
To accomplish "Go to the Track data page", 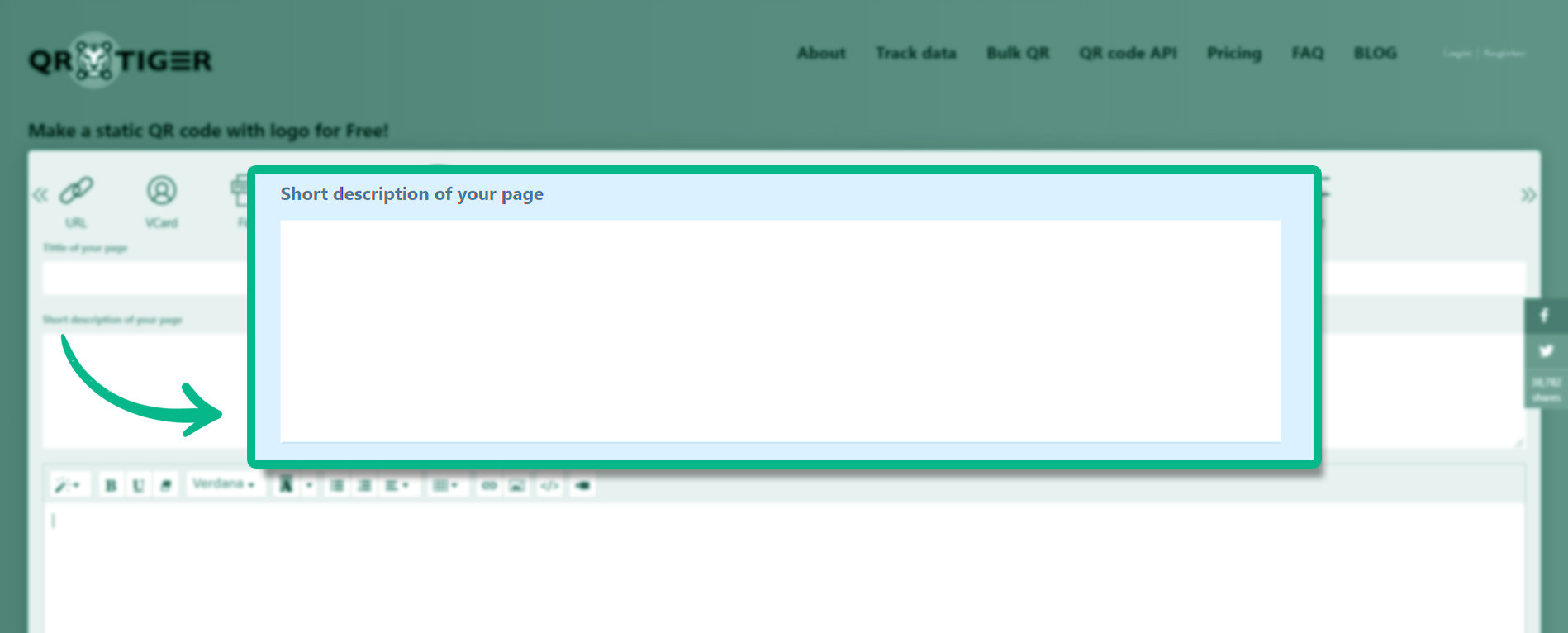I will 915,54.
